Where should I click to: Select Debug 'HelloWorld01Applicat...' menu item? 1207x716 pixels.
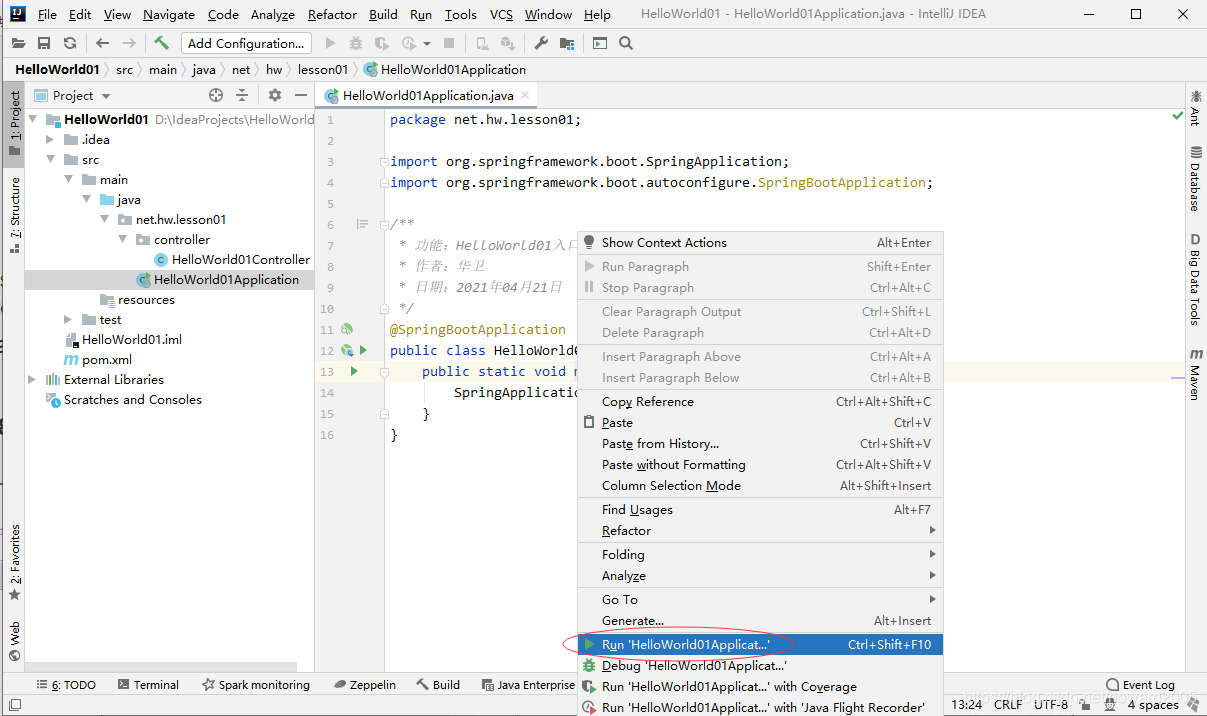point(760,666)
